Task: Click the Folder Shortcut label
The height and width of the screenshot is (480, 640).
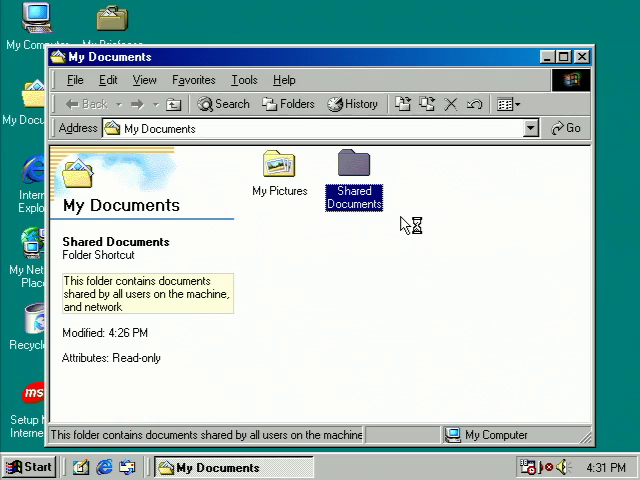Action: click(98, 255)
